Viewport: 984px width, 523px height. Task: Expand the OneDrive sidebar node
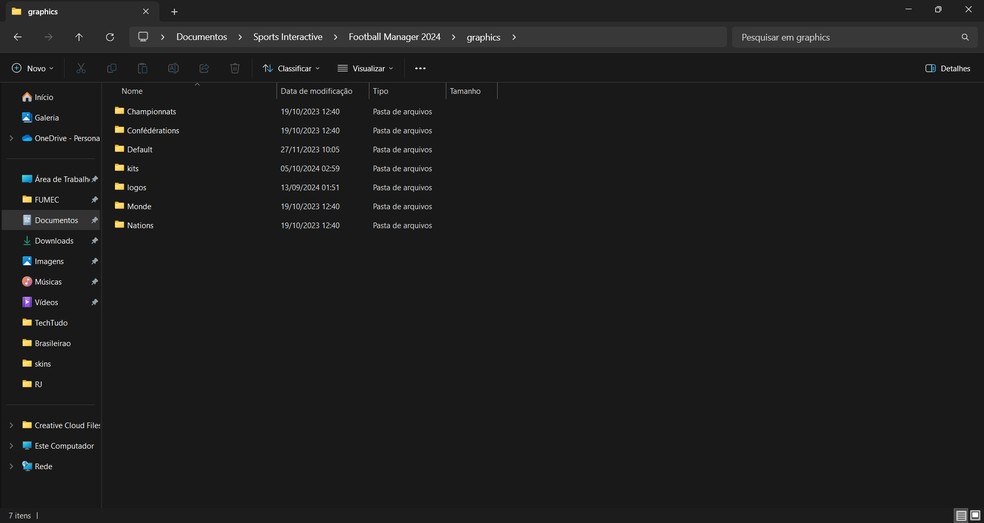click(x=11, y=138)
